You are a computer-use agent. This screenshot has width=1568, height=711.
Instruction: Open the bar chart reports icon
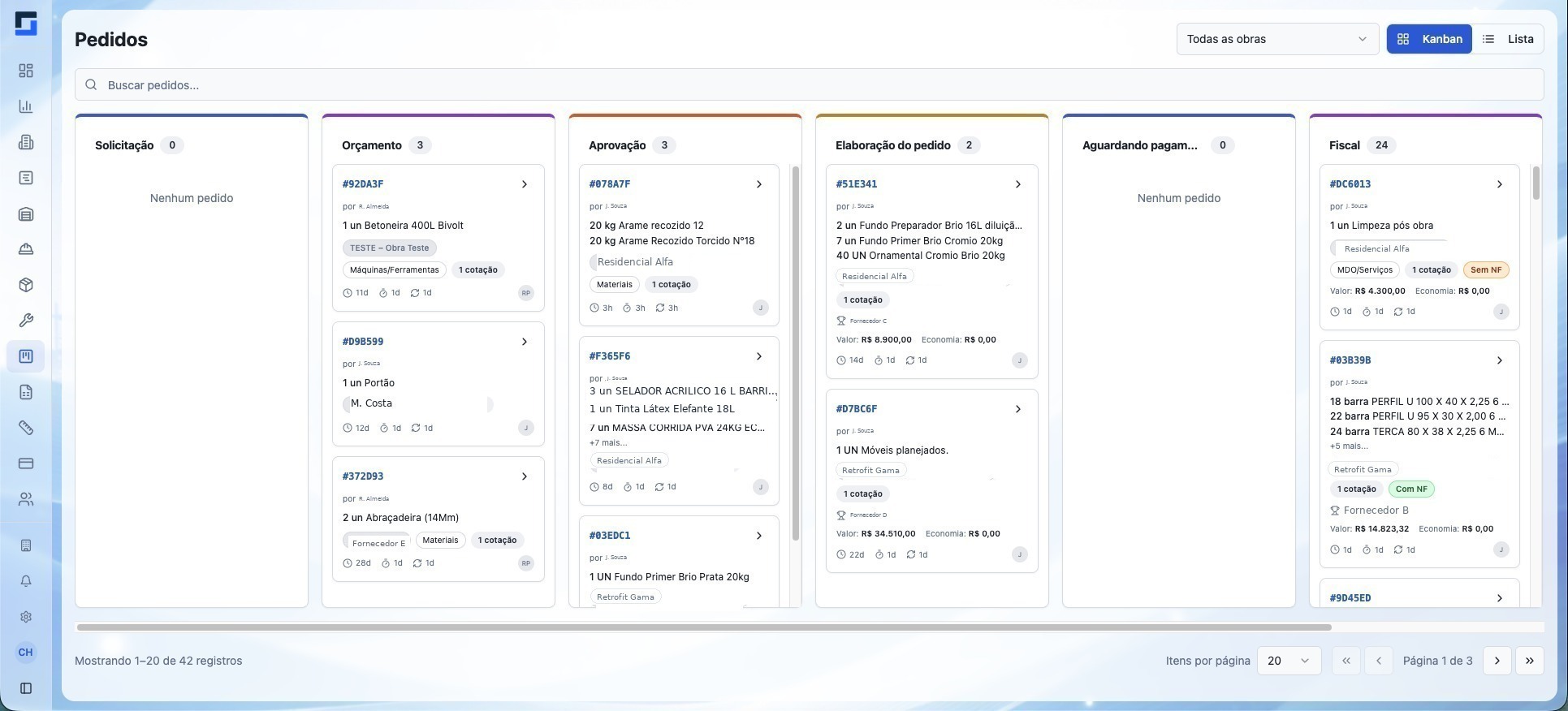[x=26, y=106]
